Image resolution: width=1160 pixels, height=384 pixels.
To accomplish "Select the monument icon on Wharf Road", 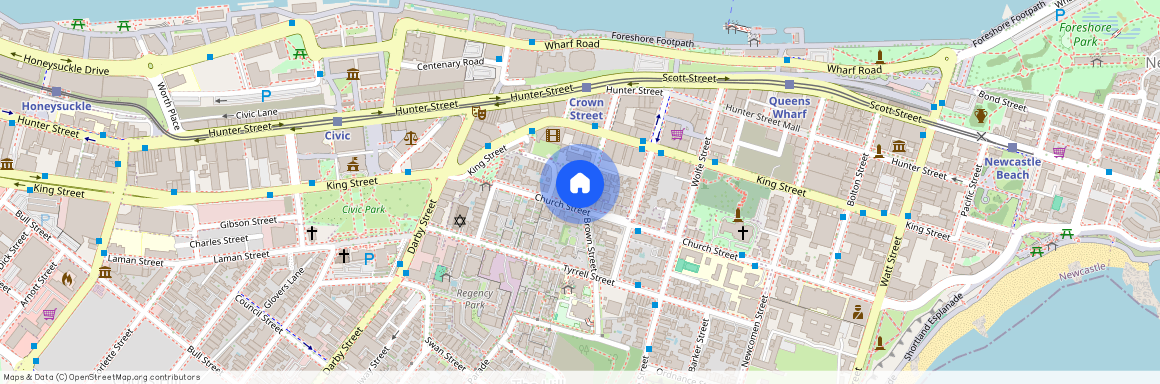I will [880, 56].
